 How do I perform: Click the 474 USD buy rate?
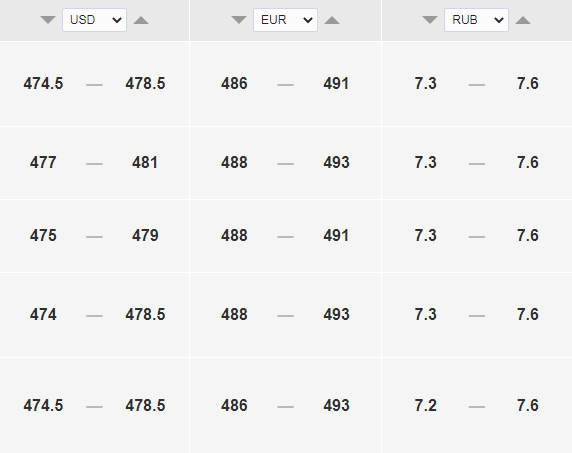click(x=43, y=315)
